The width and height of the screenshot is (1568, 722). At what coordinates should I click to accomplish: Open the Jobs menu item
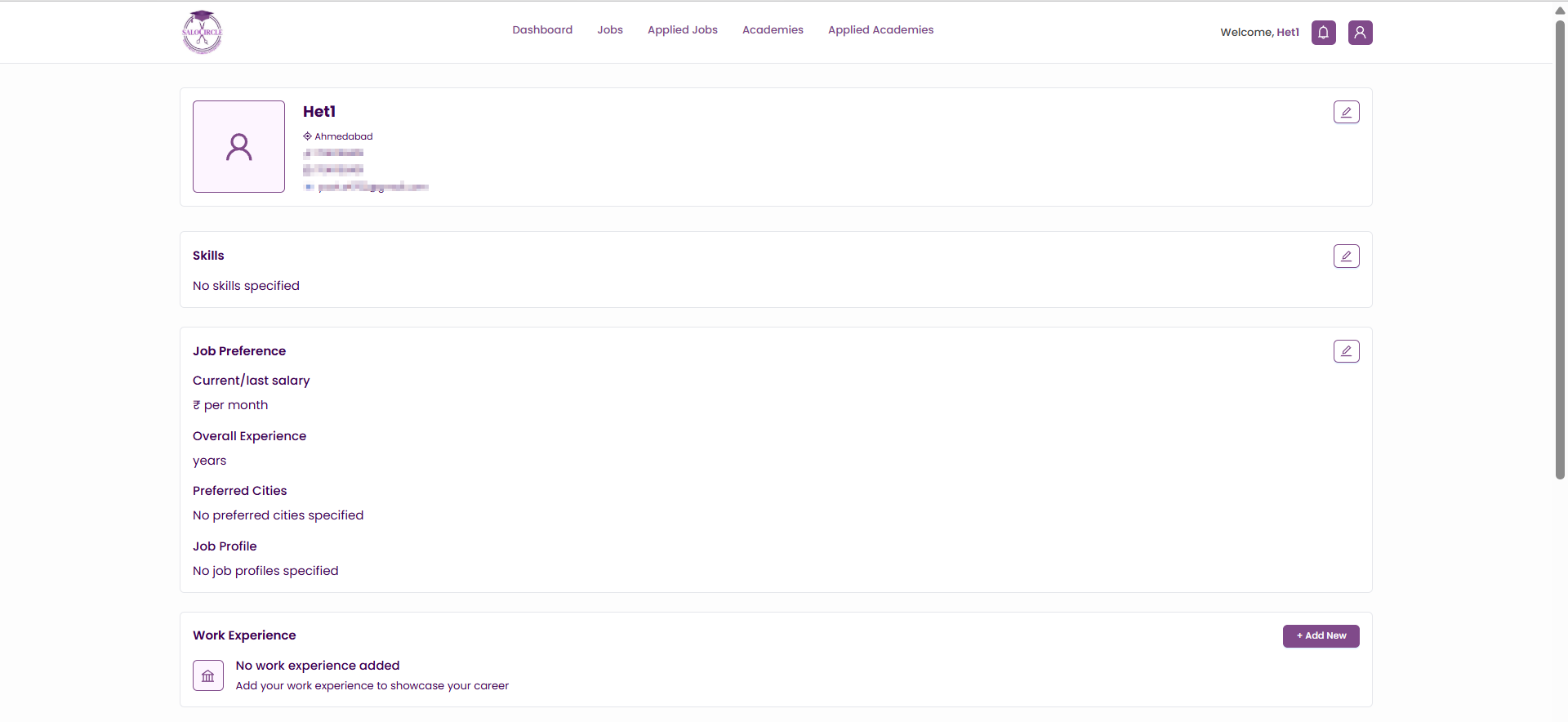(x=610, y=30)
